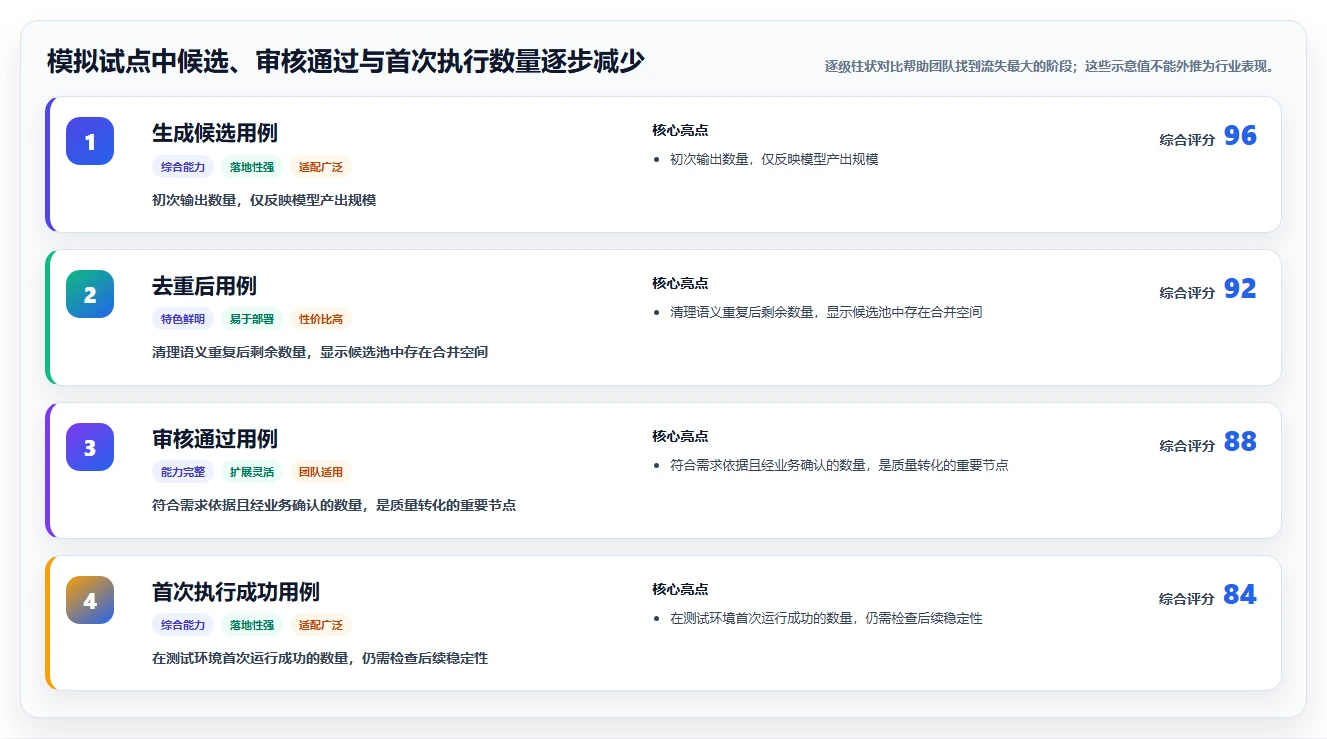
Task: Click 核心亮点 heading in 首次执行成功用例 card
Action: [x=680, y=590]
